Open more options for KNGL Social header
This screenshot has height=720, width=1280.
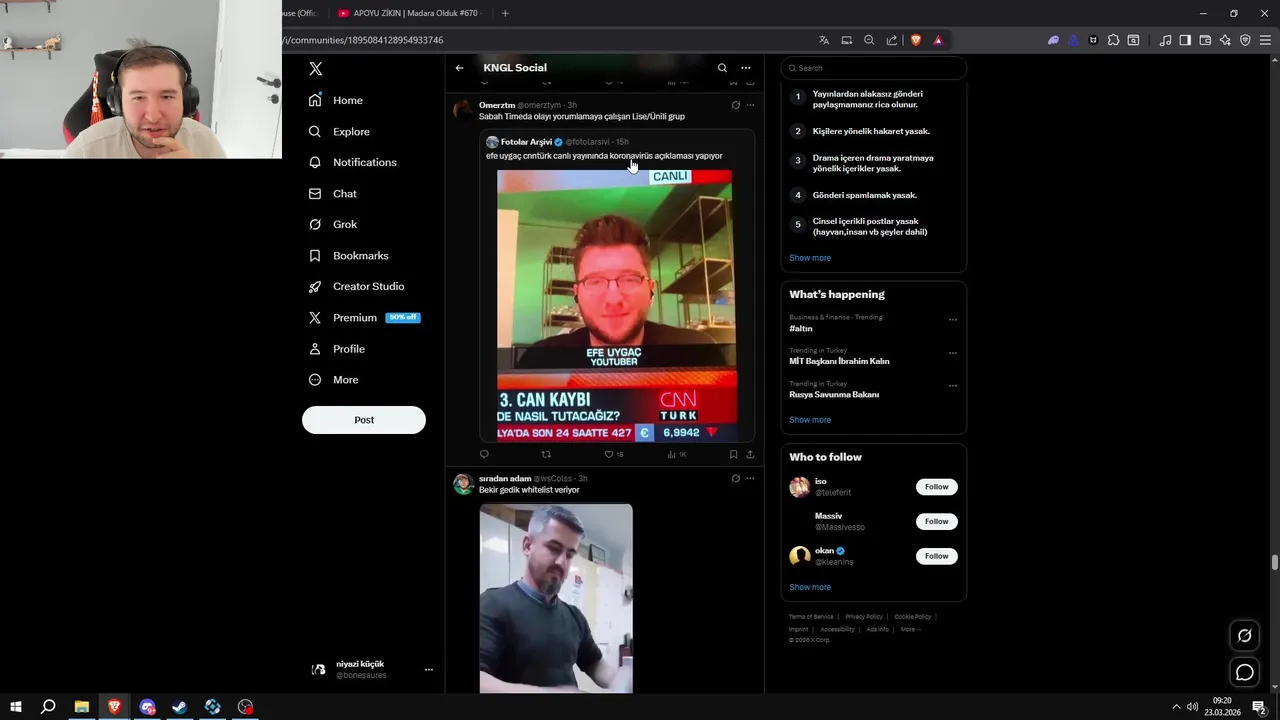745,68
